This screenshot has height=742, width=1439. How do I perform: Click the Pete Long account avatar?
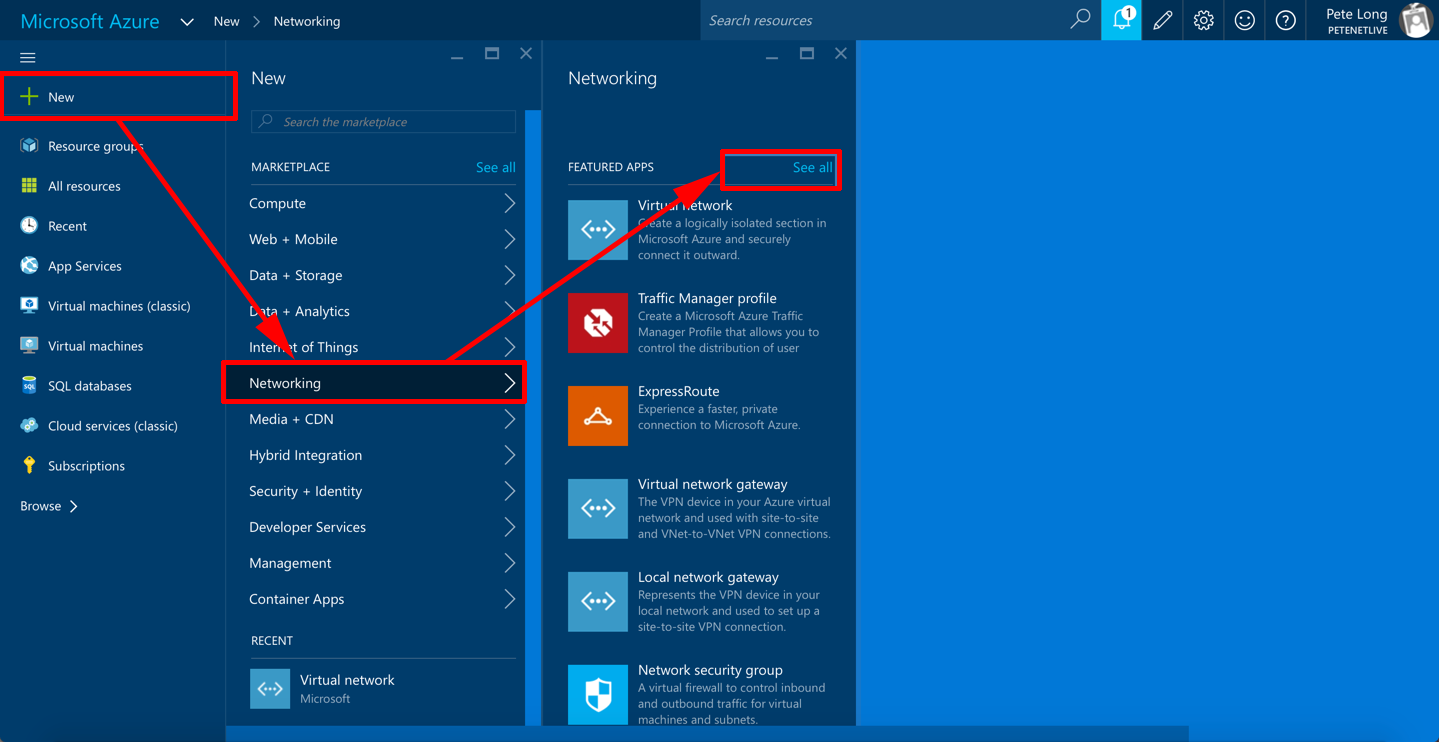1415,20
